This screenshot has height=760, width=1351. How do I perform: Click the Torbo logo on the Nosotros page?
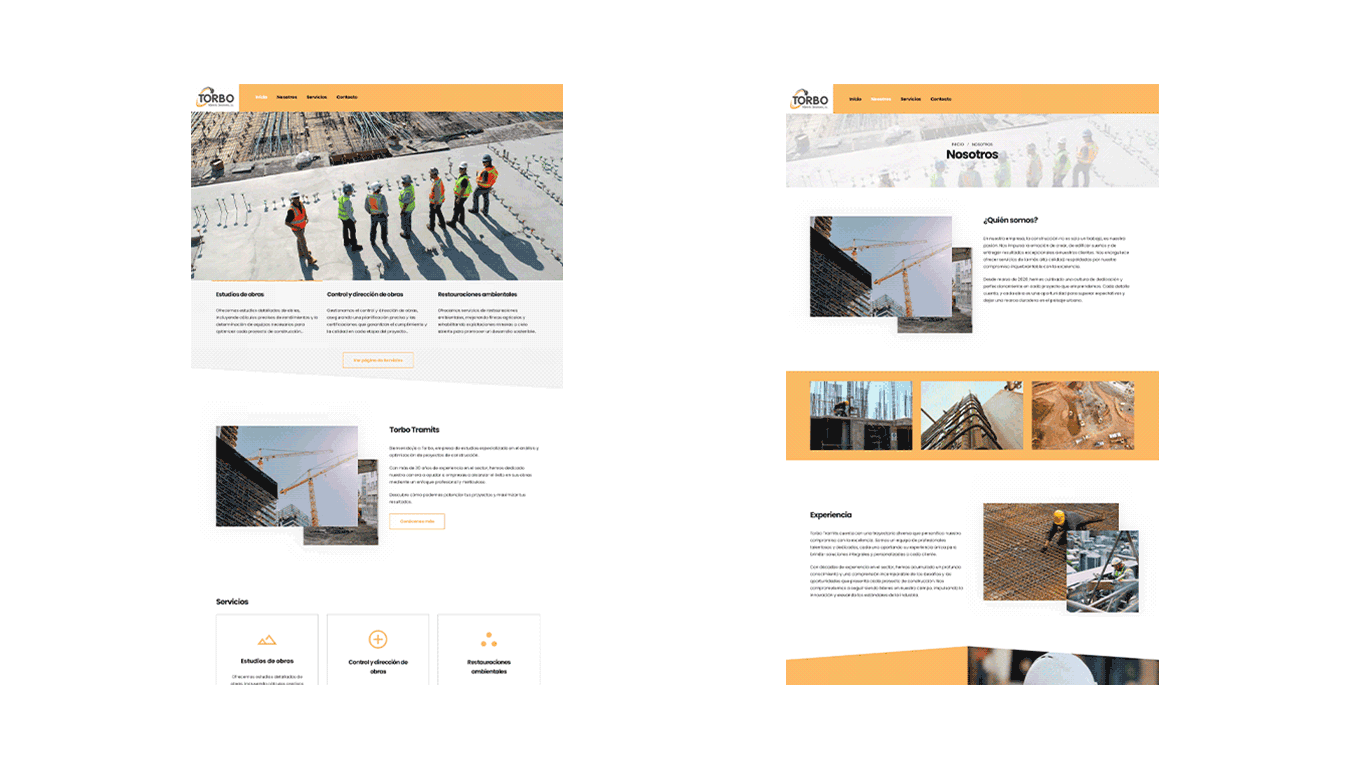point(808,98)
